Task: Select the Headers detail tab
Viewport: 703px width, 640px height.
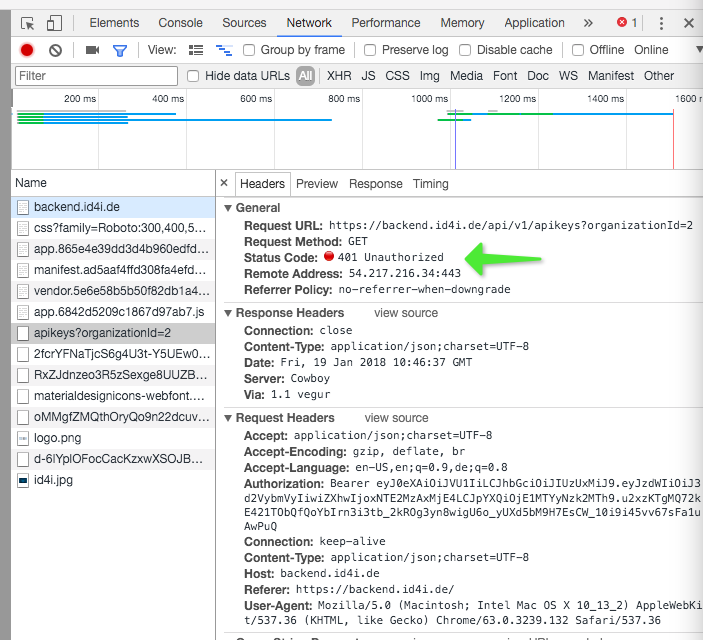Action: 262,184
